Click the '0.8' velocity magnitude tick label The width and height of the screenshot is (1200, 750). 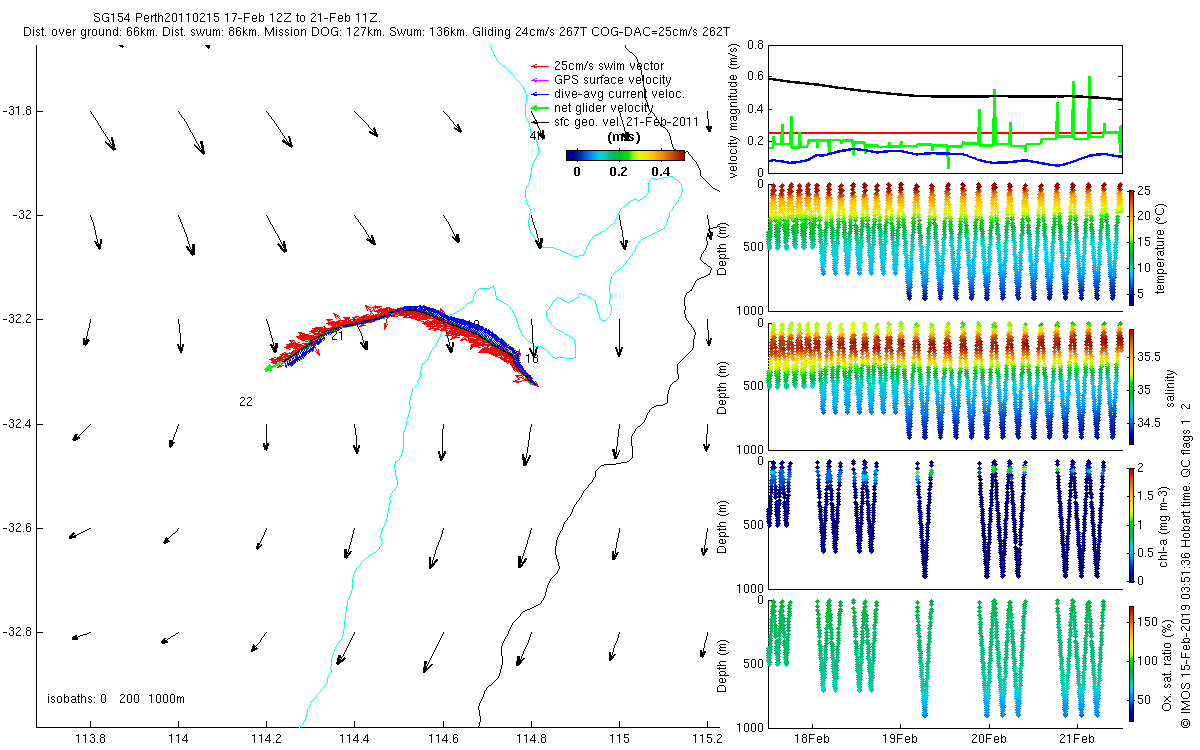point(754,46)
